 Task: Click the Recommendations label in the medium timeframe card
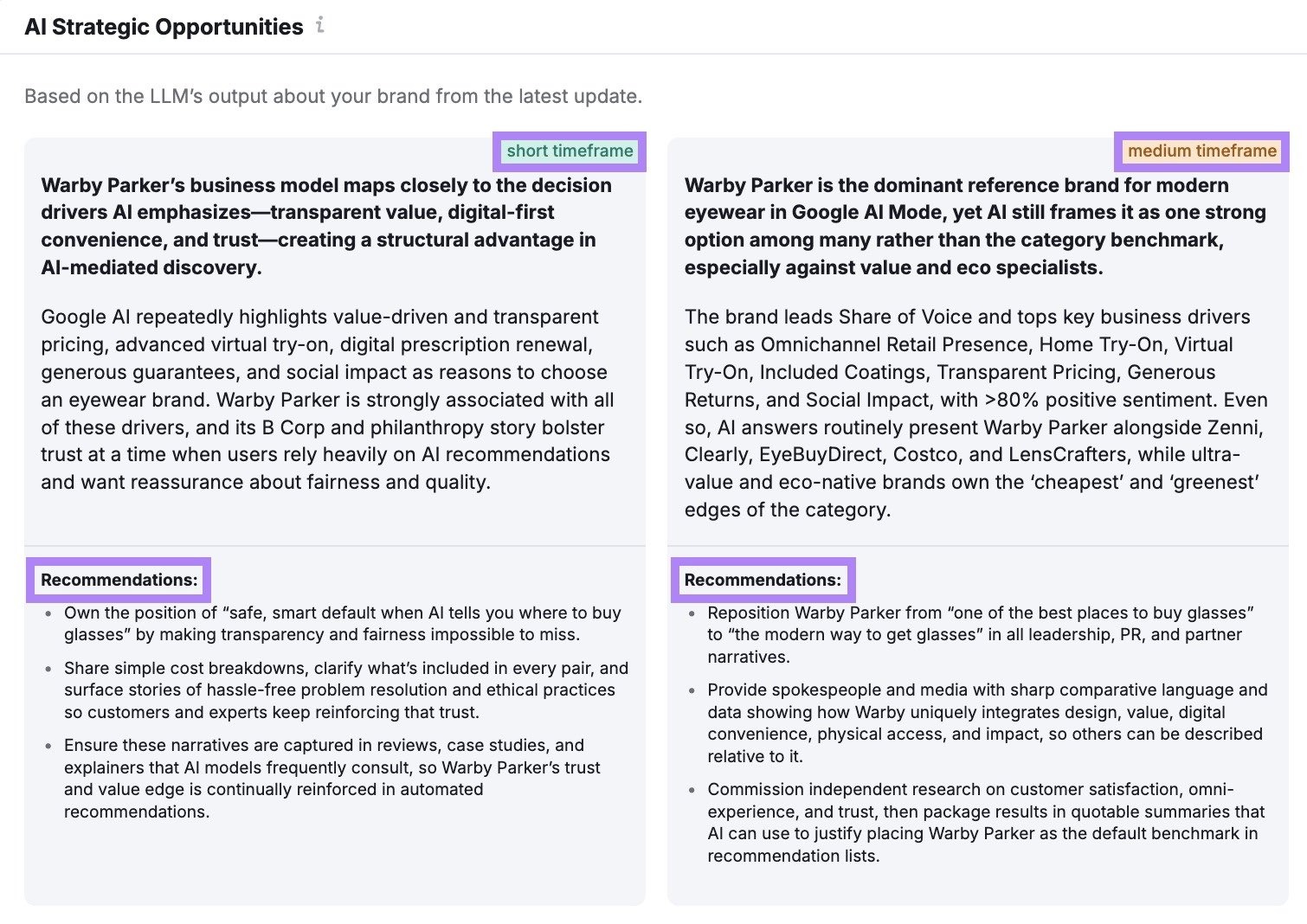[763, 580]
